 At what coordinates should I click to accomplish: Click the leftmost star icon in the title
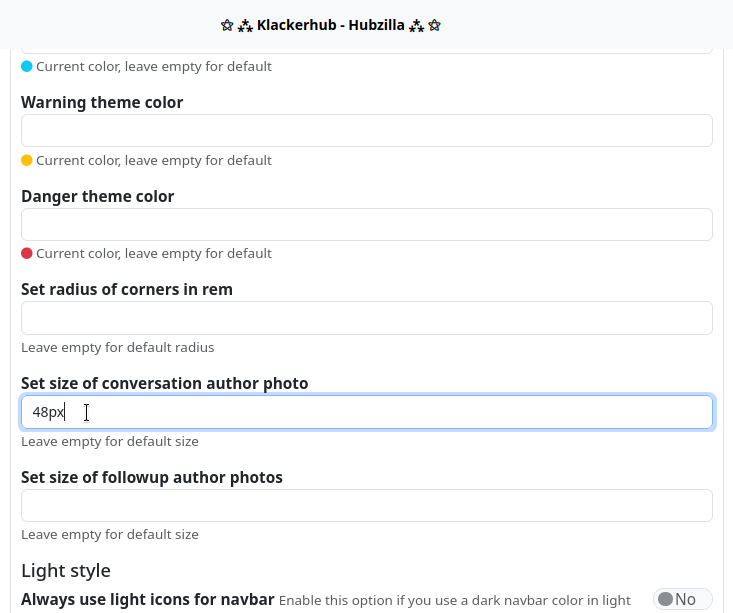coord(227,25)
